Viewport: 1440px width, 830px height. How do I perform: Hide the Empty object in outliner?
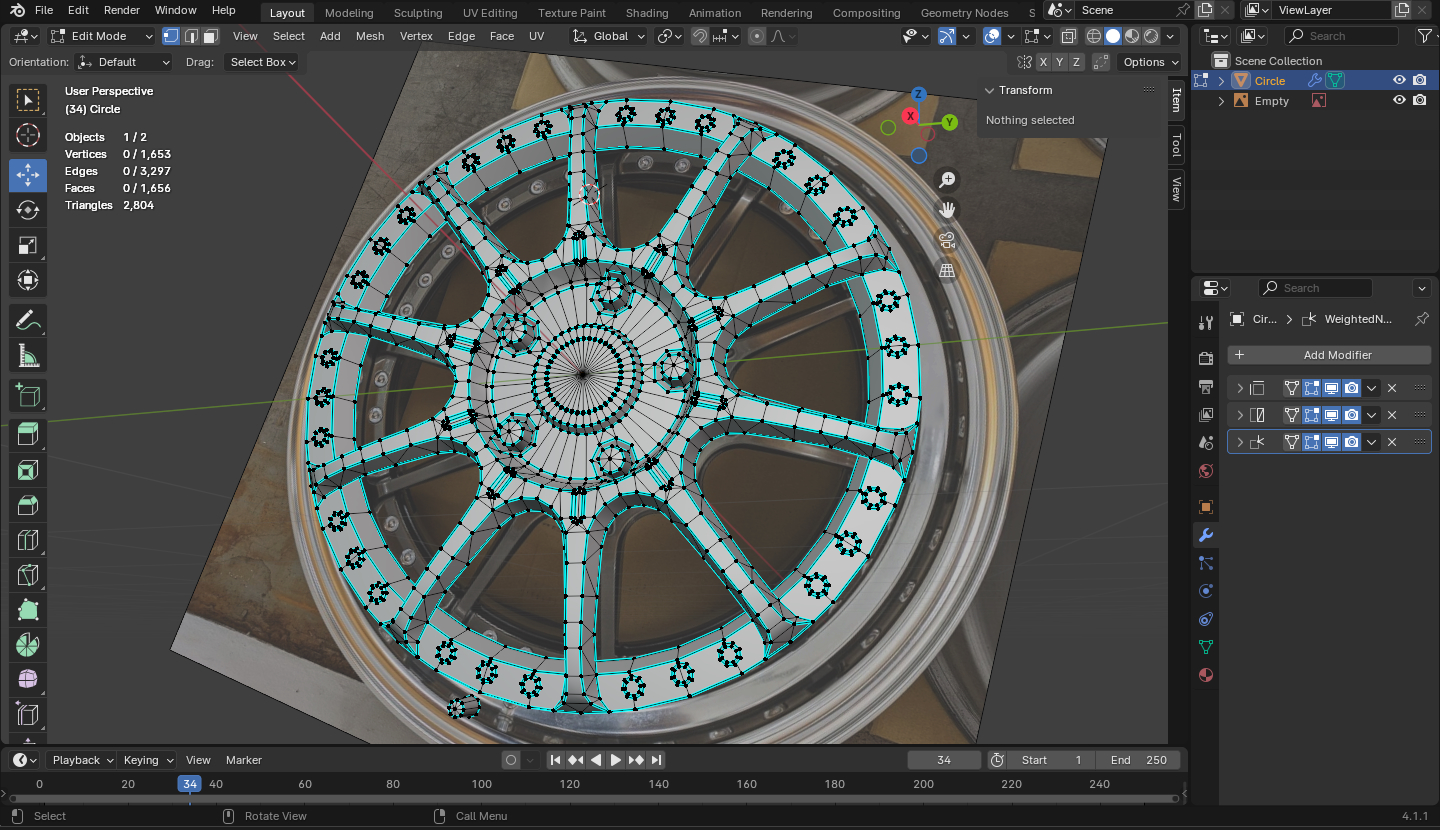(x=1399, y=101)
